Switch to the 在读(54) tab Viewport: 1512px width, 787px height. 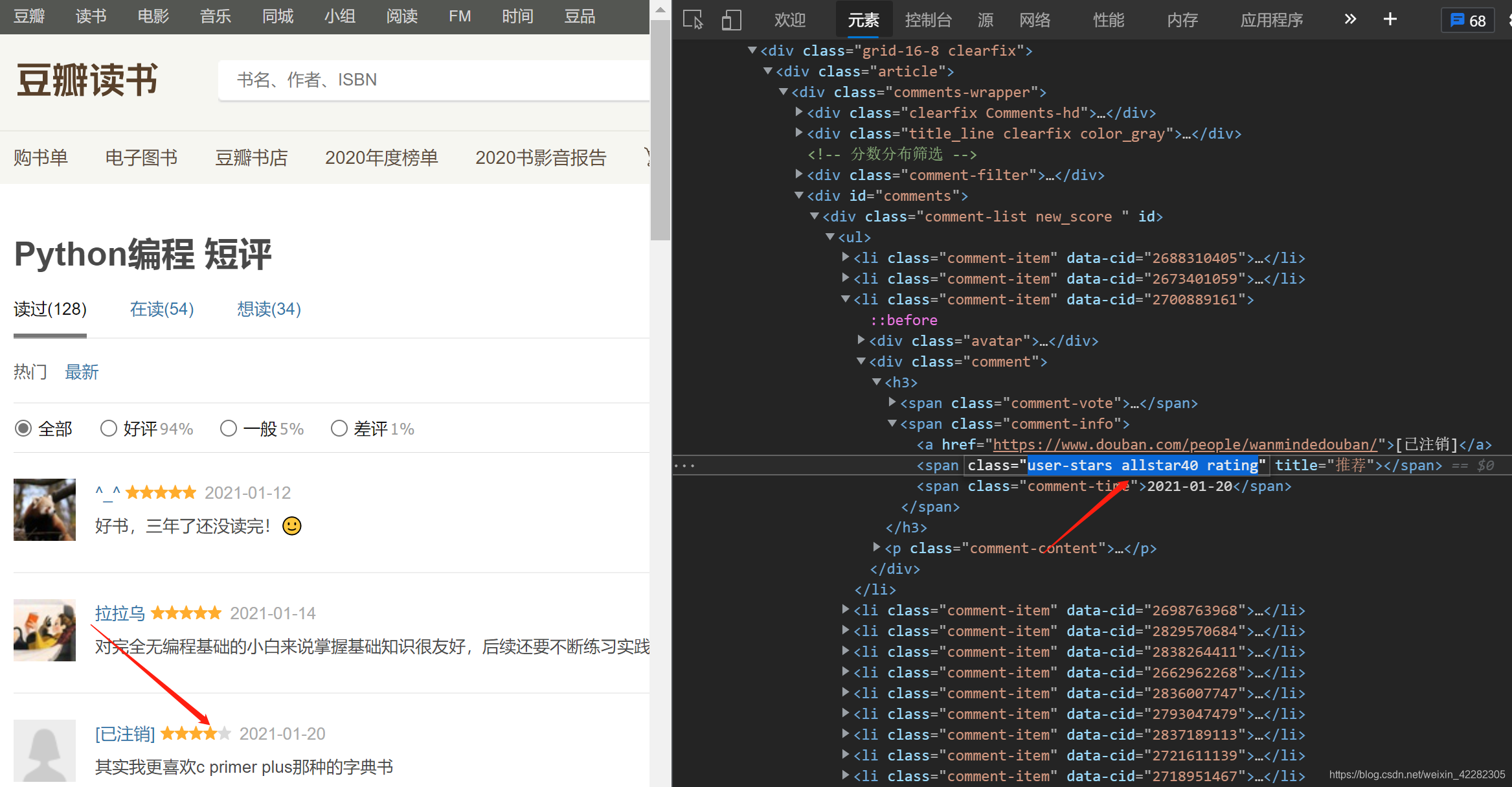point(162,309)
